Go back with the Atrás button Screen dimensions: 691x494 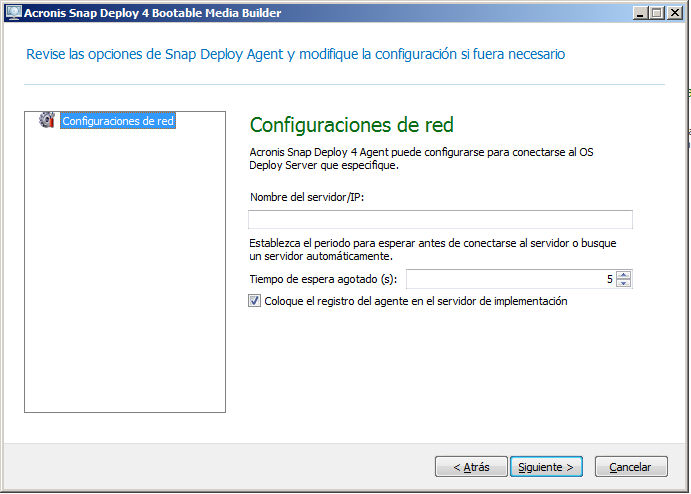click(x=471, y=467)
